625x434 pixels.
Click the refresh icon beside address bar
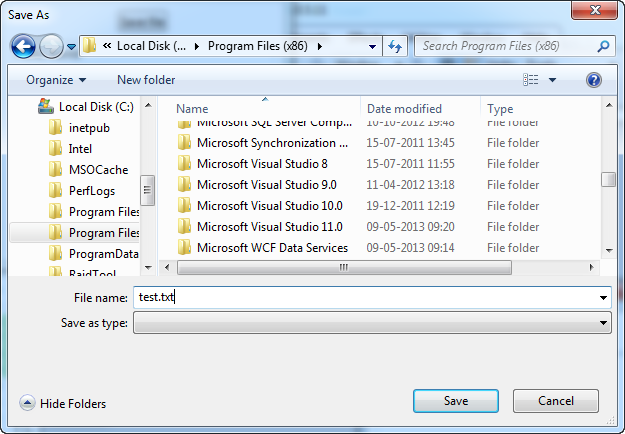click(395, 46)
